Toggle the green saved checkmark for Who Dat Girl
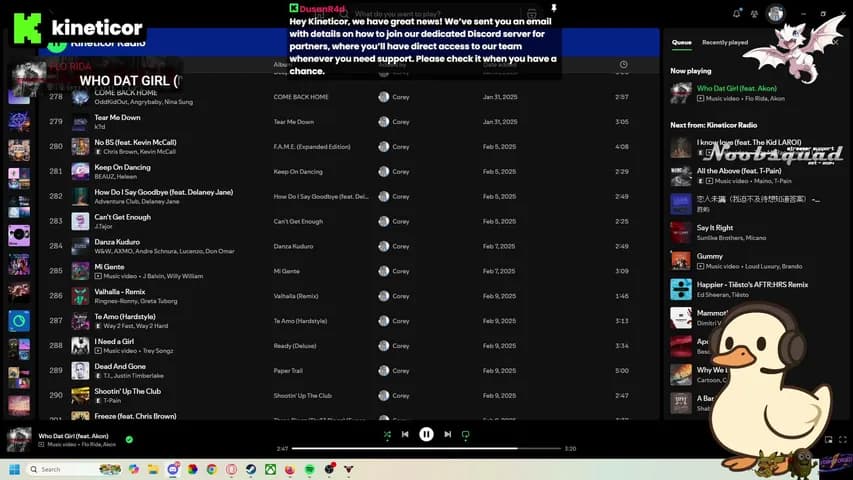 [129, 439]
